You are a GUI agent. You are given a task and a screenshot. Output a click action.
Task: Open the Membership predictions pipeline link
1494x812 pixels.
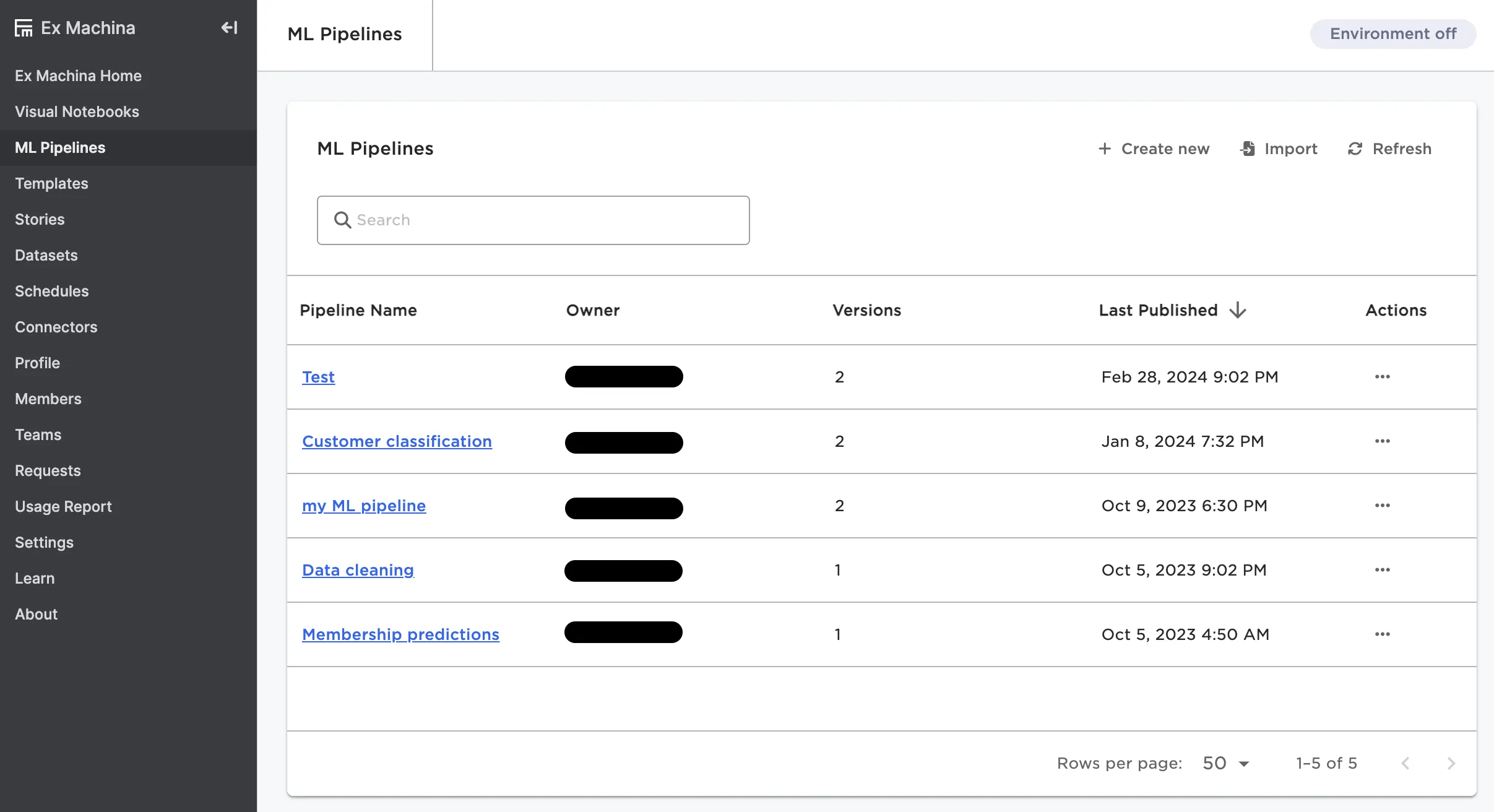400,634
